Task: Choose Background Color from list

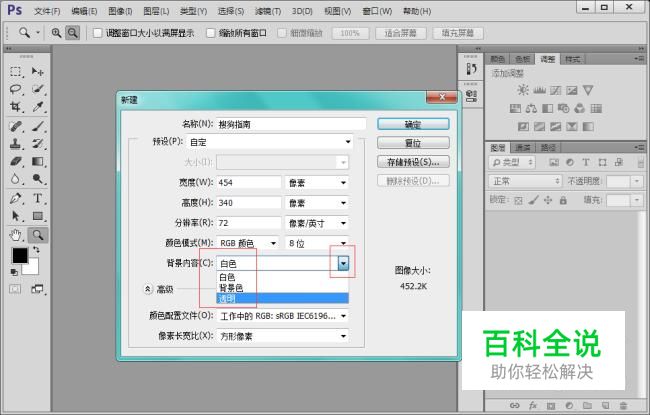Action: pyautogui.click(x=282, y=288)
